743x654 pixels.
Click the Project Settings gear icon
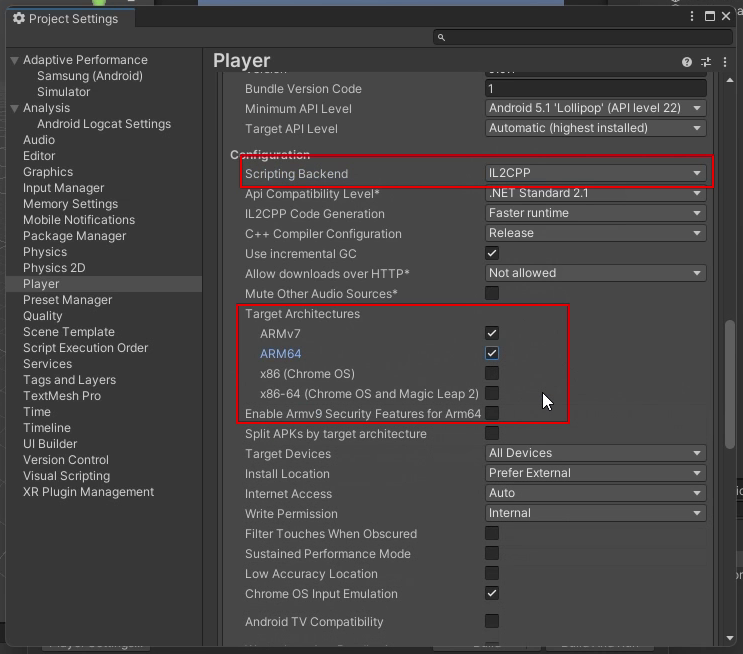pyautogui.click(x=18, y=18)
